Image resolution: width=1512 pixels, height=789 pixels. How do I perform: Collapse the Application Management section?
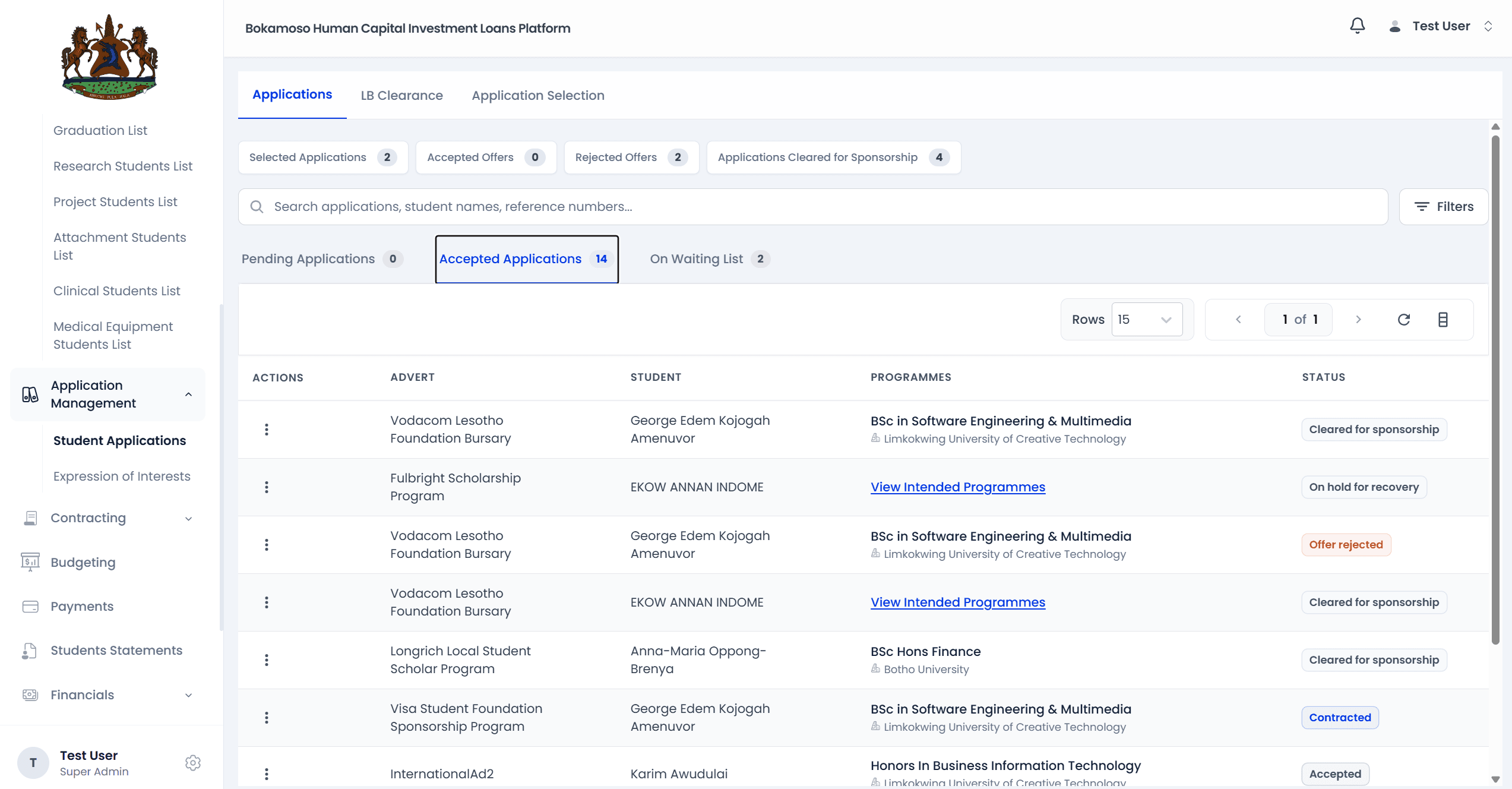[x=188, y=394]
